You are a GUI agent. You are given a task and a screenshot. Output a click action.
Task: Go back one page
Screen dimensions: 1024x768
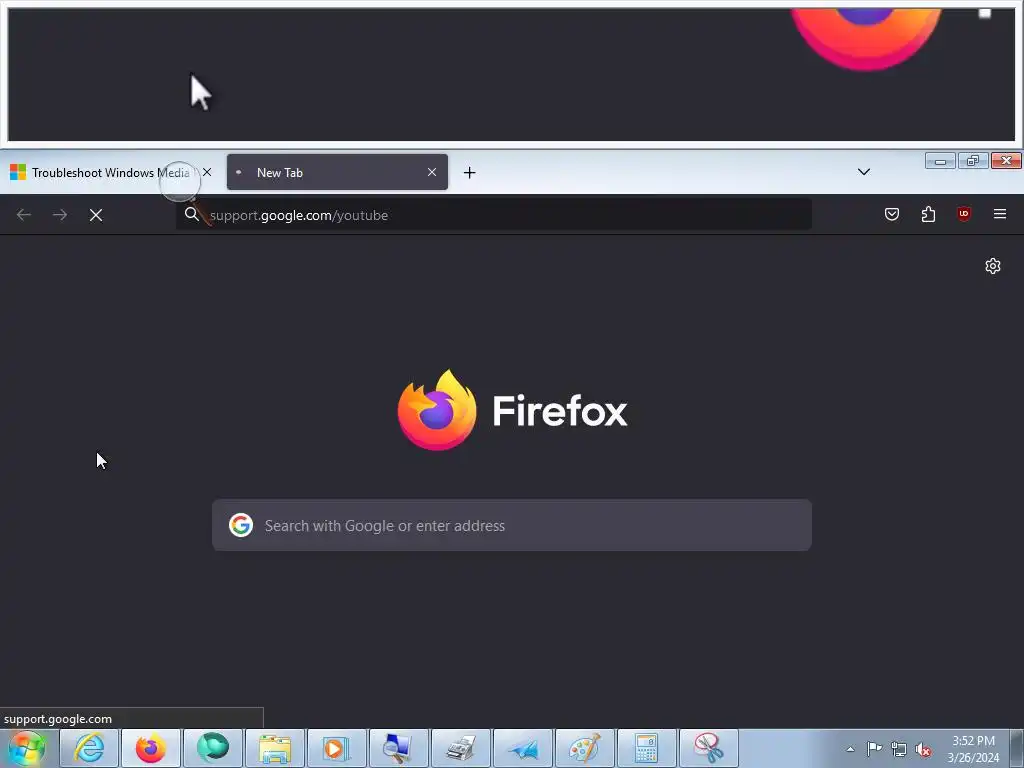coord(24,215)
